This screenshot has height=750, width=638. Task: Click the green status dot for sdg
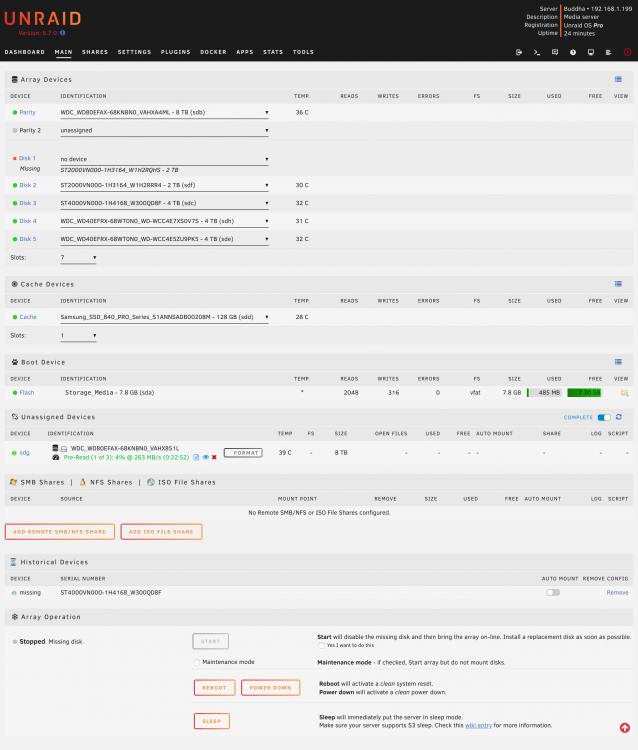(x=14, y=453)
